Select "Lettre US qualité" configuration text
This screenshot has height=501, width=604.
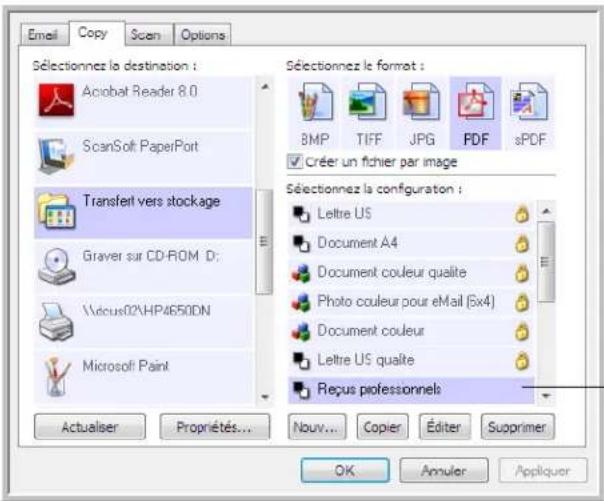click(365, 360)
